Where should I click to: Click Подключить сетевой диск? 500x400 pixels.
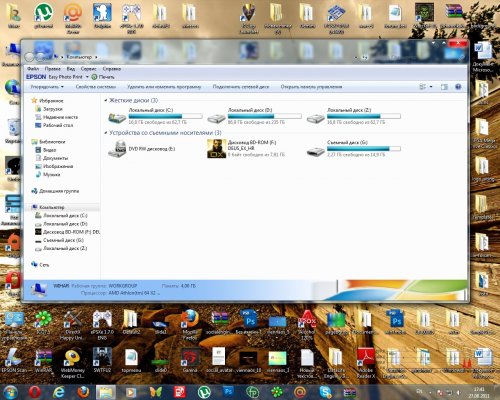tap(241, 87)
